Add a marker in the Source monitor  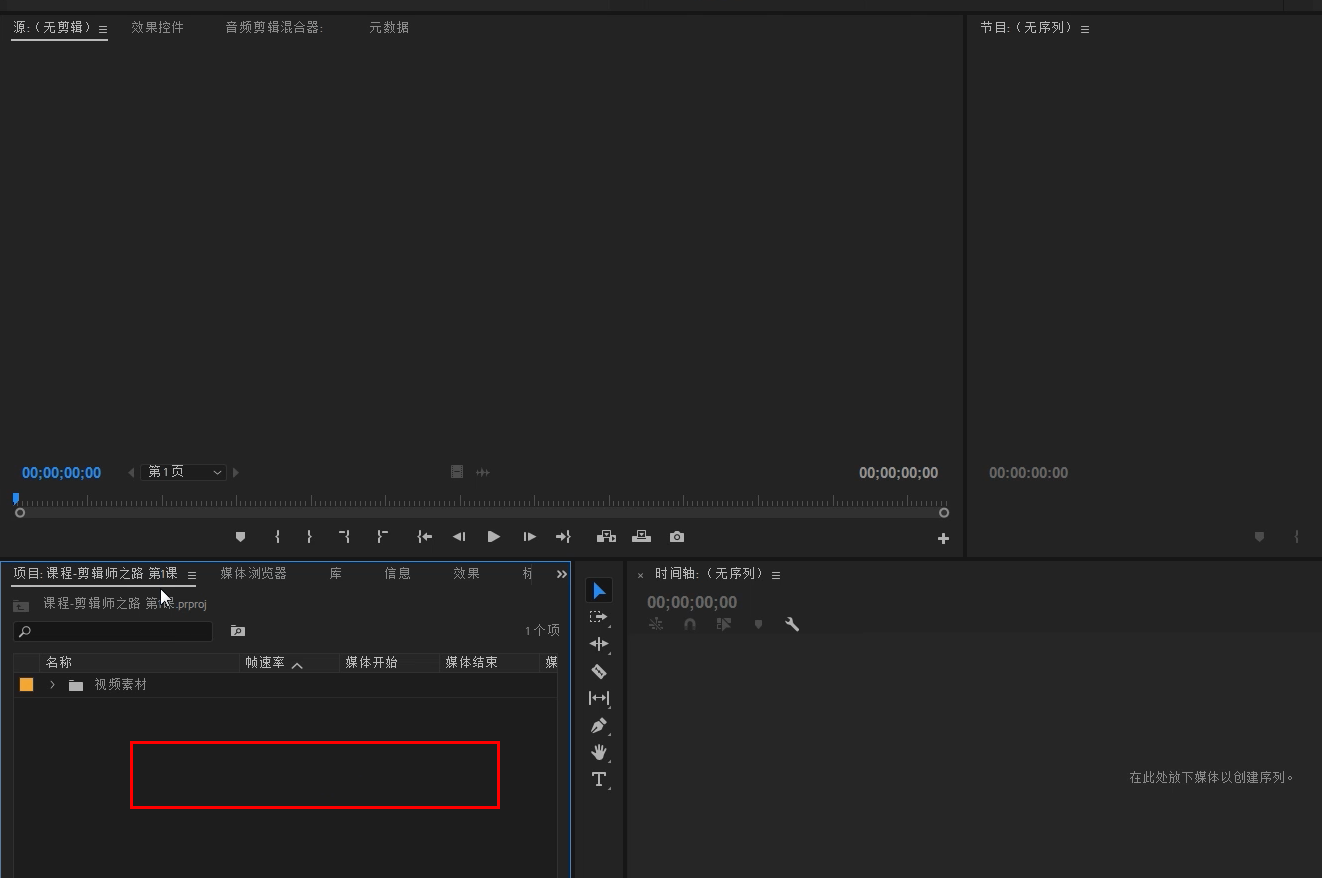(240, 537)
